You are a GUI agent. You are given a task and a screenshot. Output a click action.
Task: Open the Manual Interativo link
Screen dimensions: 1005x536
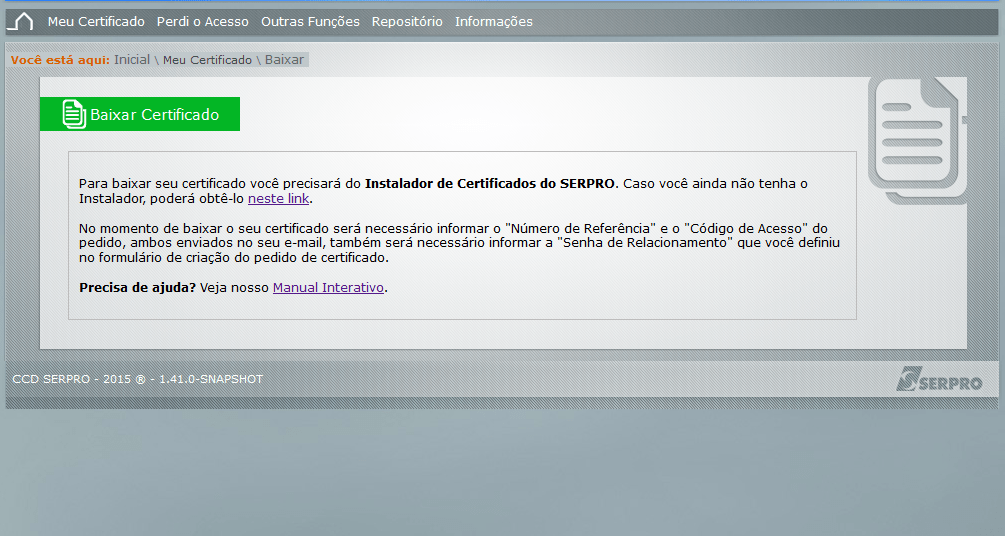(x=328, y=288)
